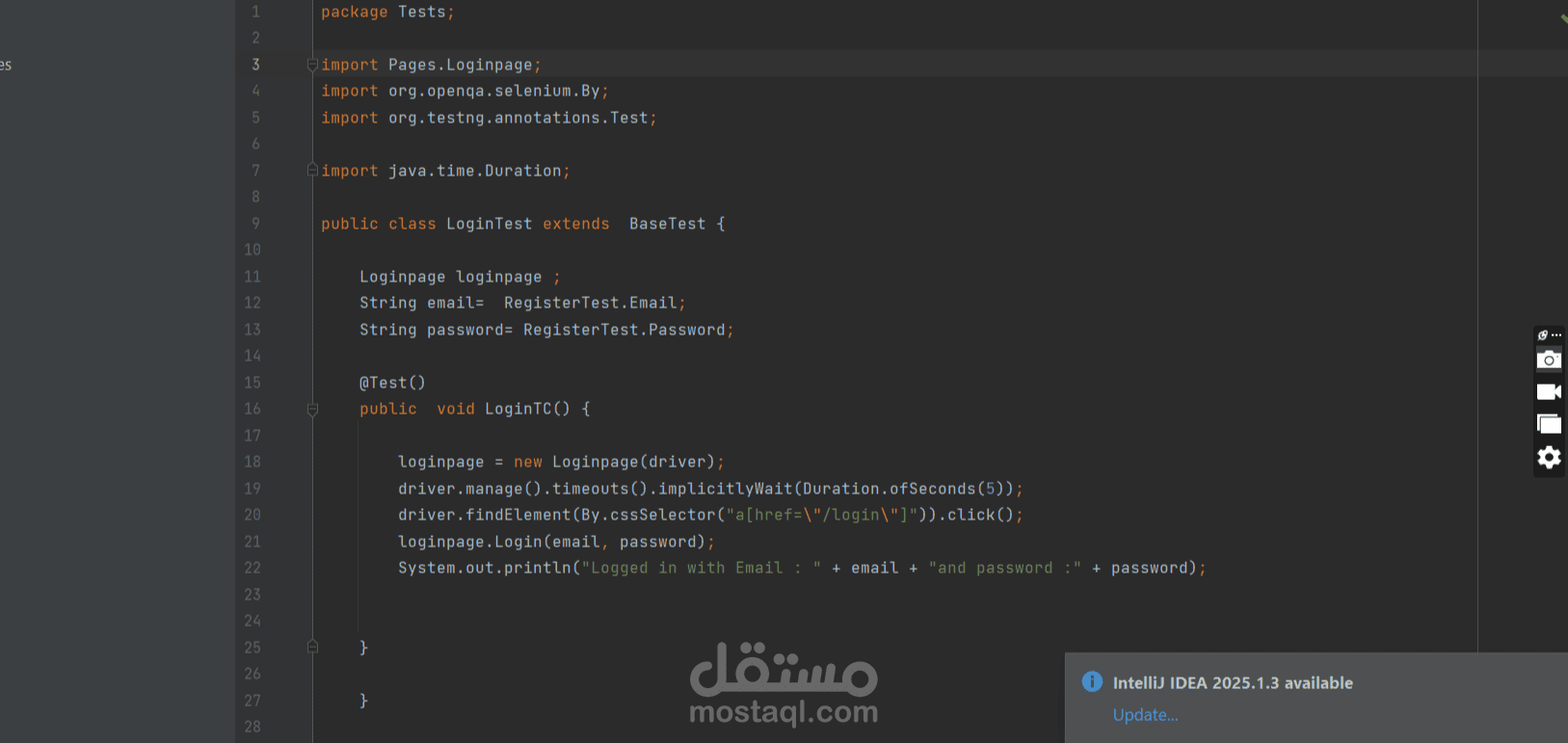Click the "LoginTest" class name
1568x743 pixels.
click(490, 224)
